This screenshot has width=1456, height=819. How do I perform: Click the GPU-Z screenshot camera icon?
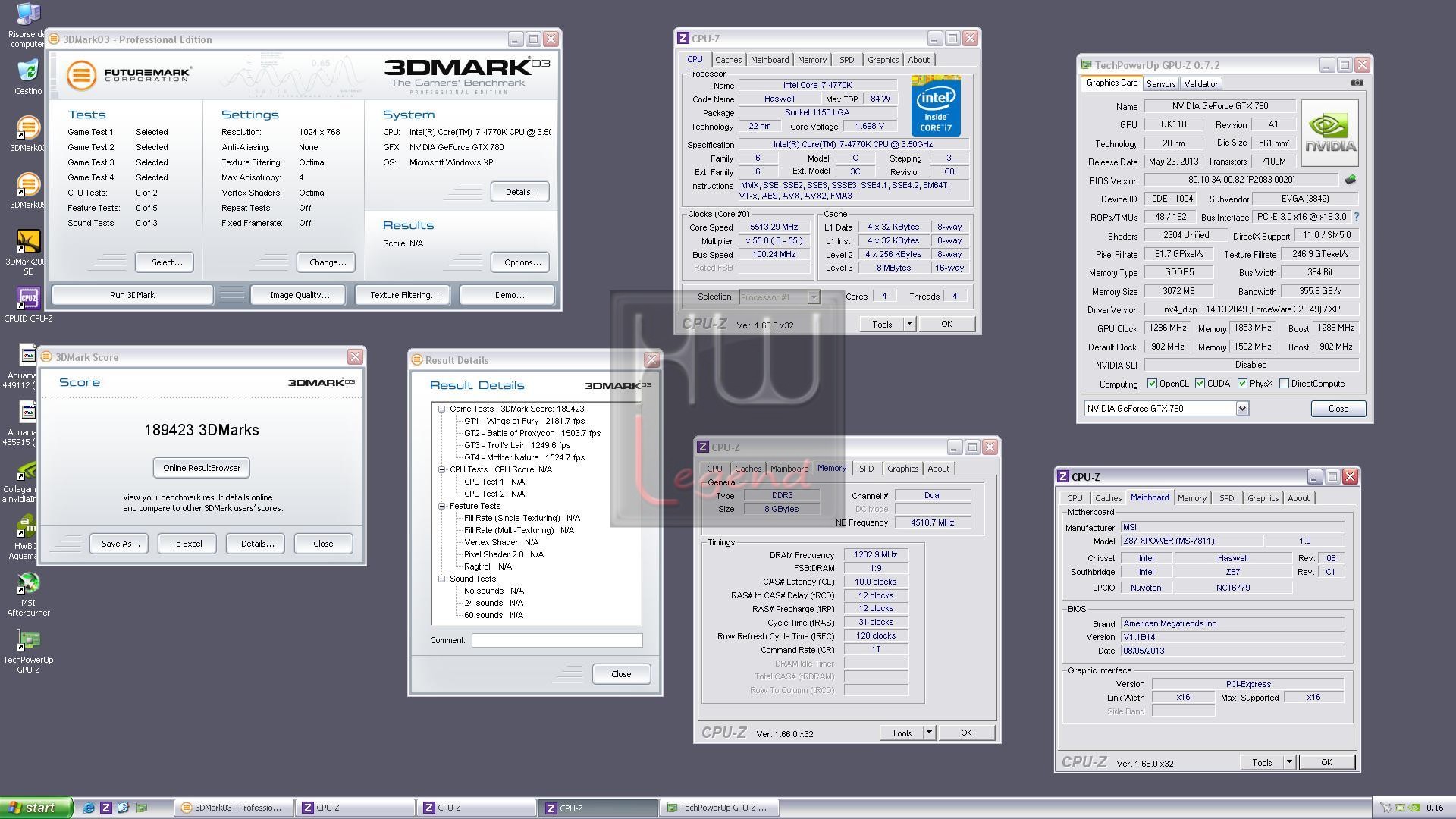(1357, 83)
